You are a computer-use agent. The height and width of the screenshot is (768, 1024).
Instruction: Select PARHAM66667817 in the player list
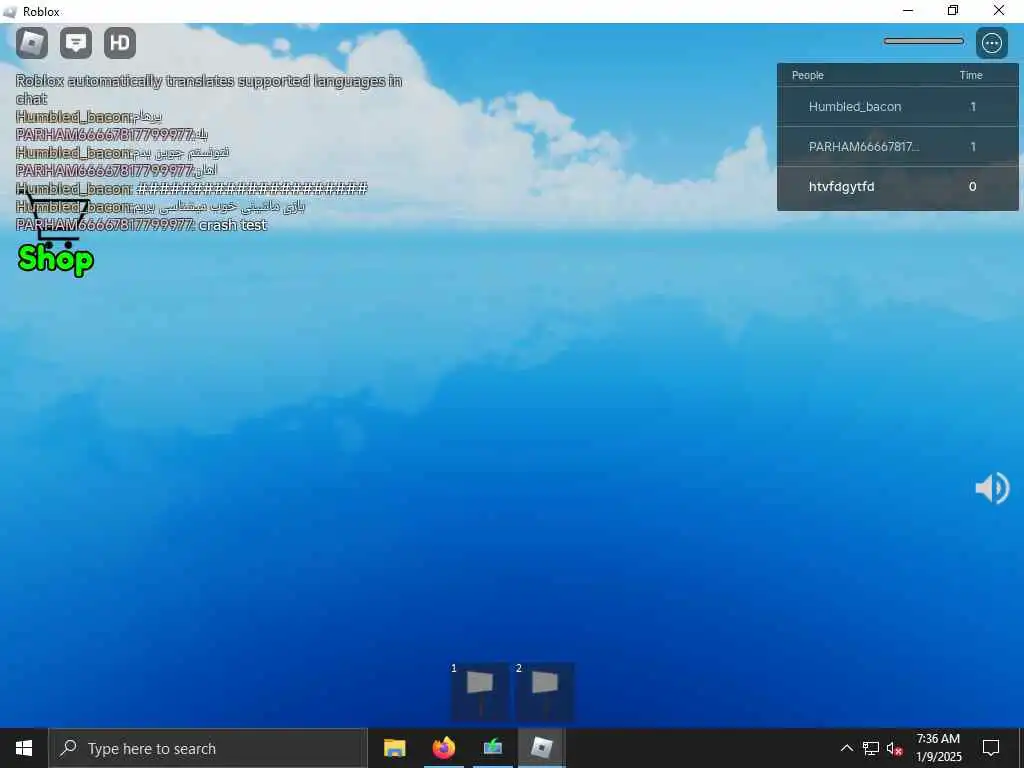coord(897,146)
